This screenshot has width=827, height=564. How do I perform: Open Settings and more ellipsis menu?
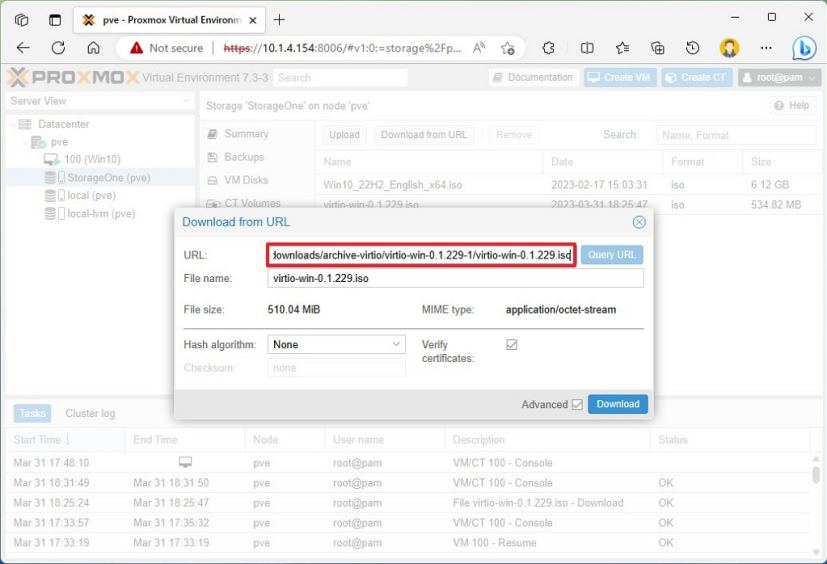click(x=766, y=48)
